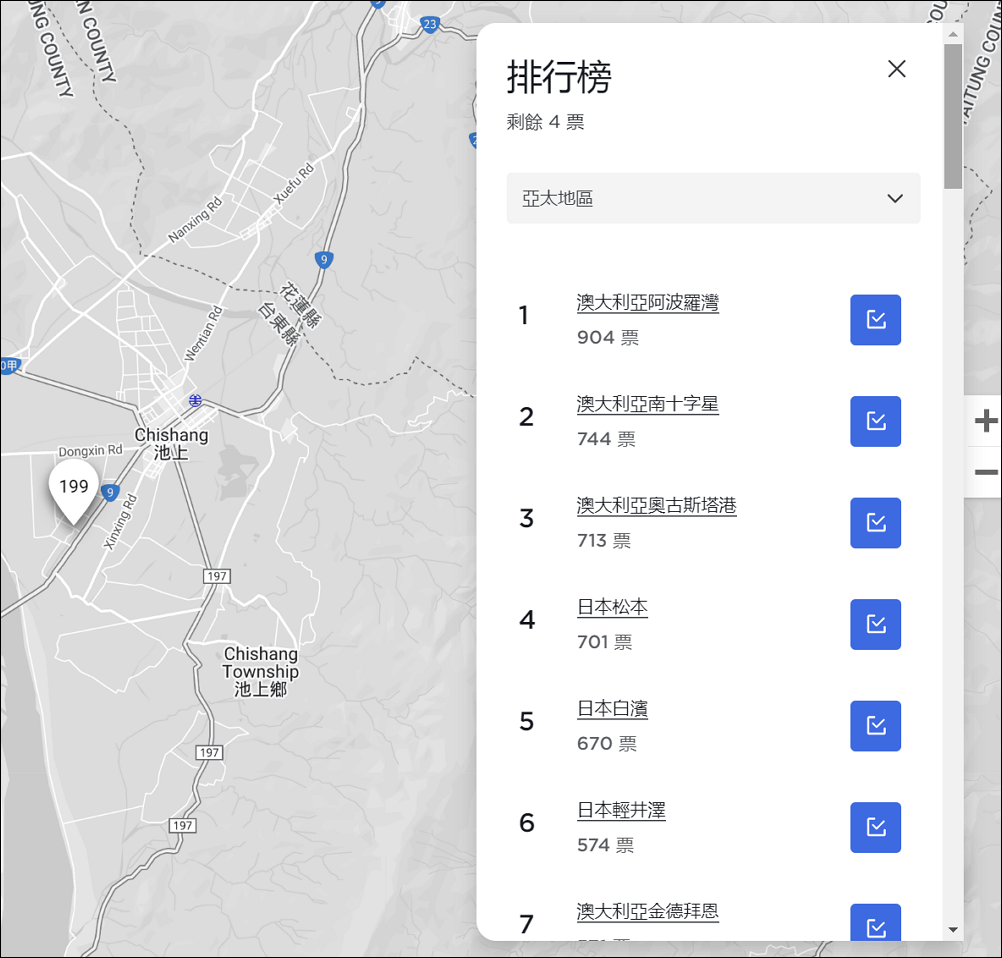The width and height of the screenshot is (1002, 958).
Task: Close the 排行榜 leaderboard panel
Action: (x=897, y=69)
